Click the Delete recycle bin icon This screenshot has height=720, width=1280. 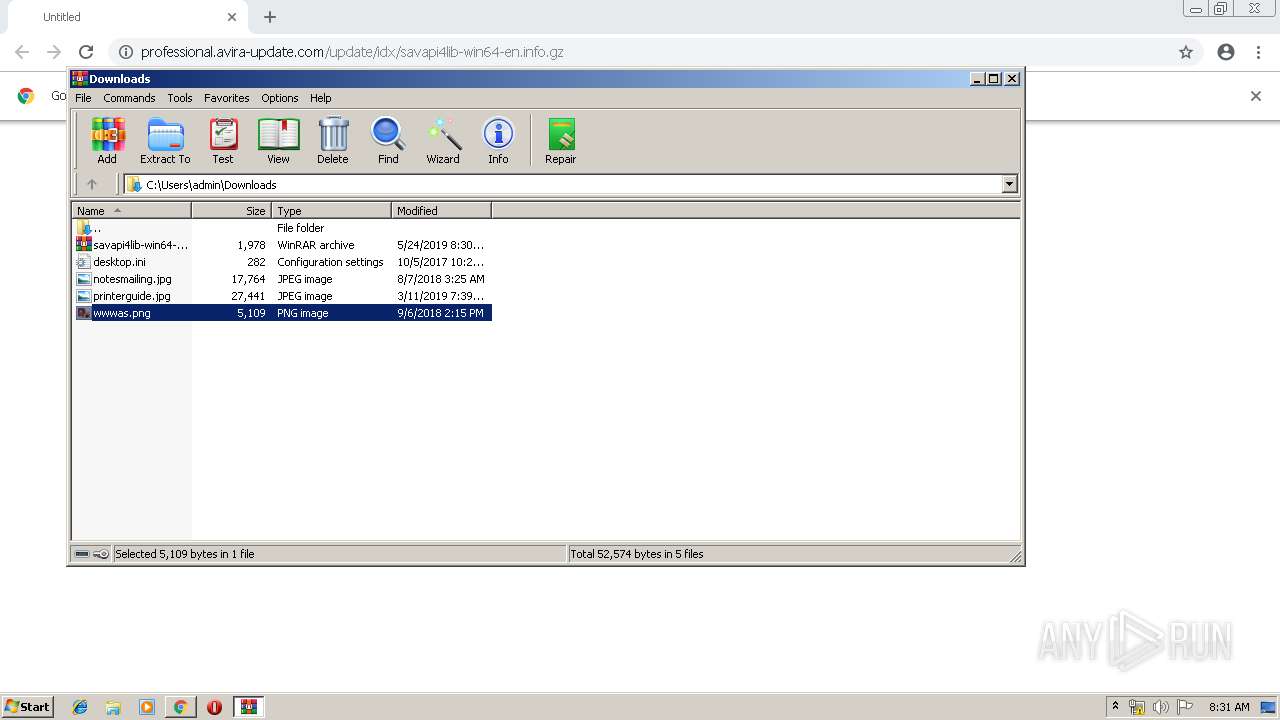333,140
